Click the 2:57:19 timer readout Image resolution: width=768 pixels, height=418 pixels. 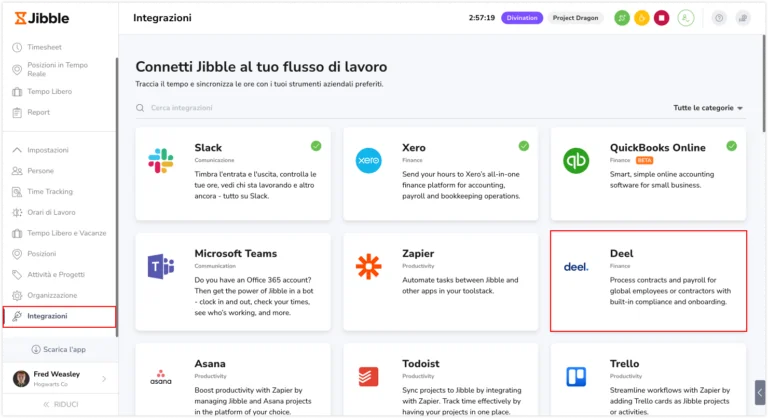pyautogui.click(x=481, y=18)
